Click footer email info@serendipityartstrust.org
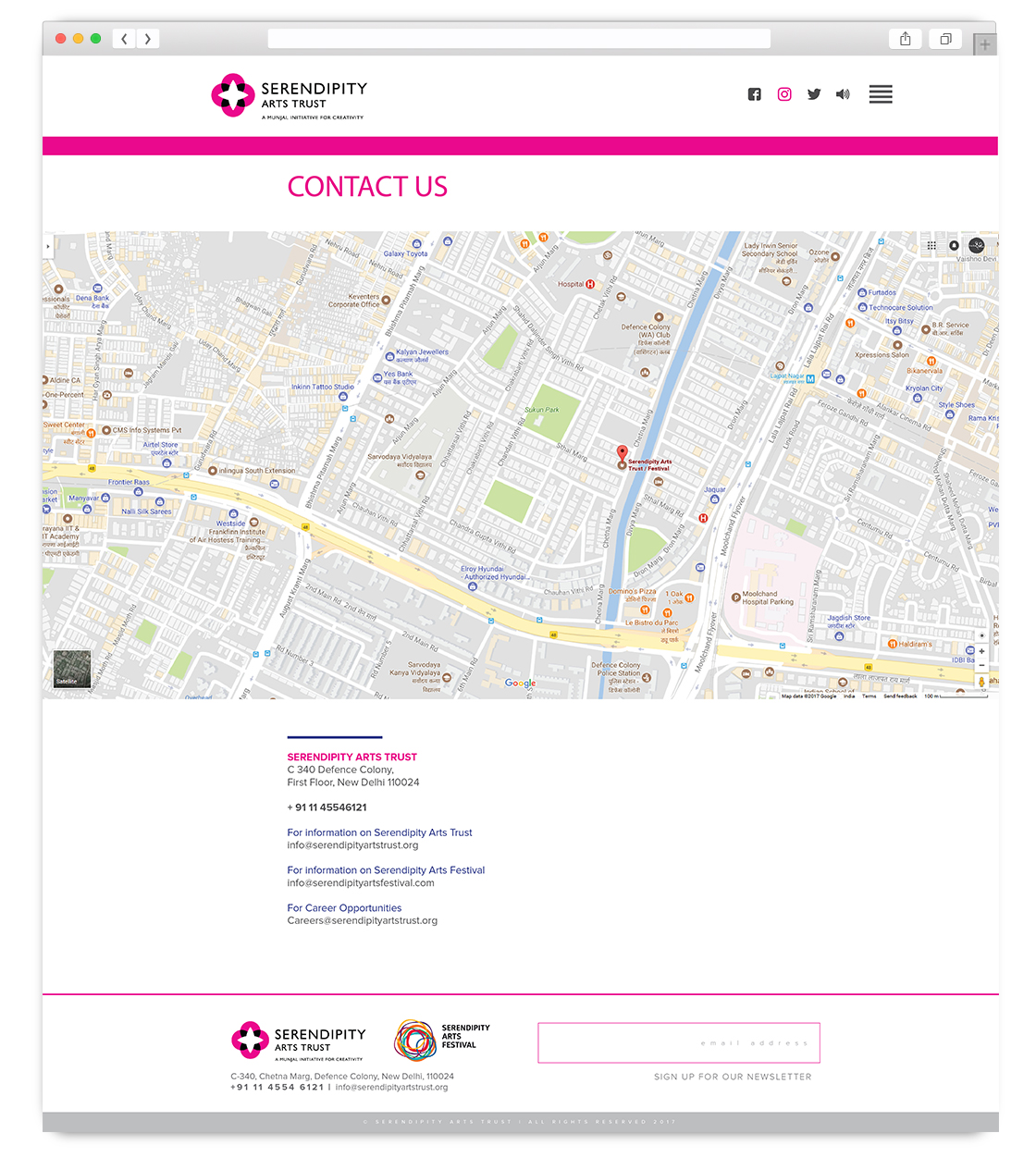 coord(391,1088)
